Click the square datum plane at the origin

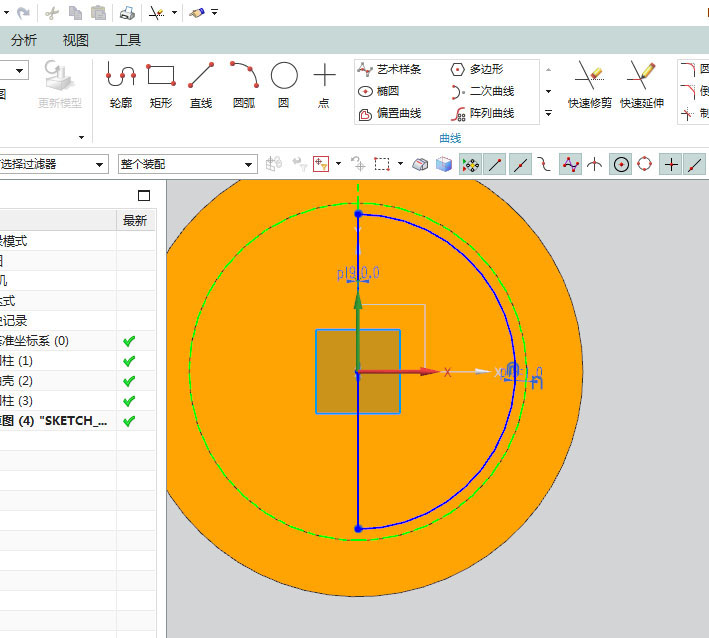point(358,372)
